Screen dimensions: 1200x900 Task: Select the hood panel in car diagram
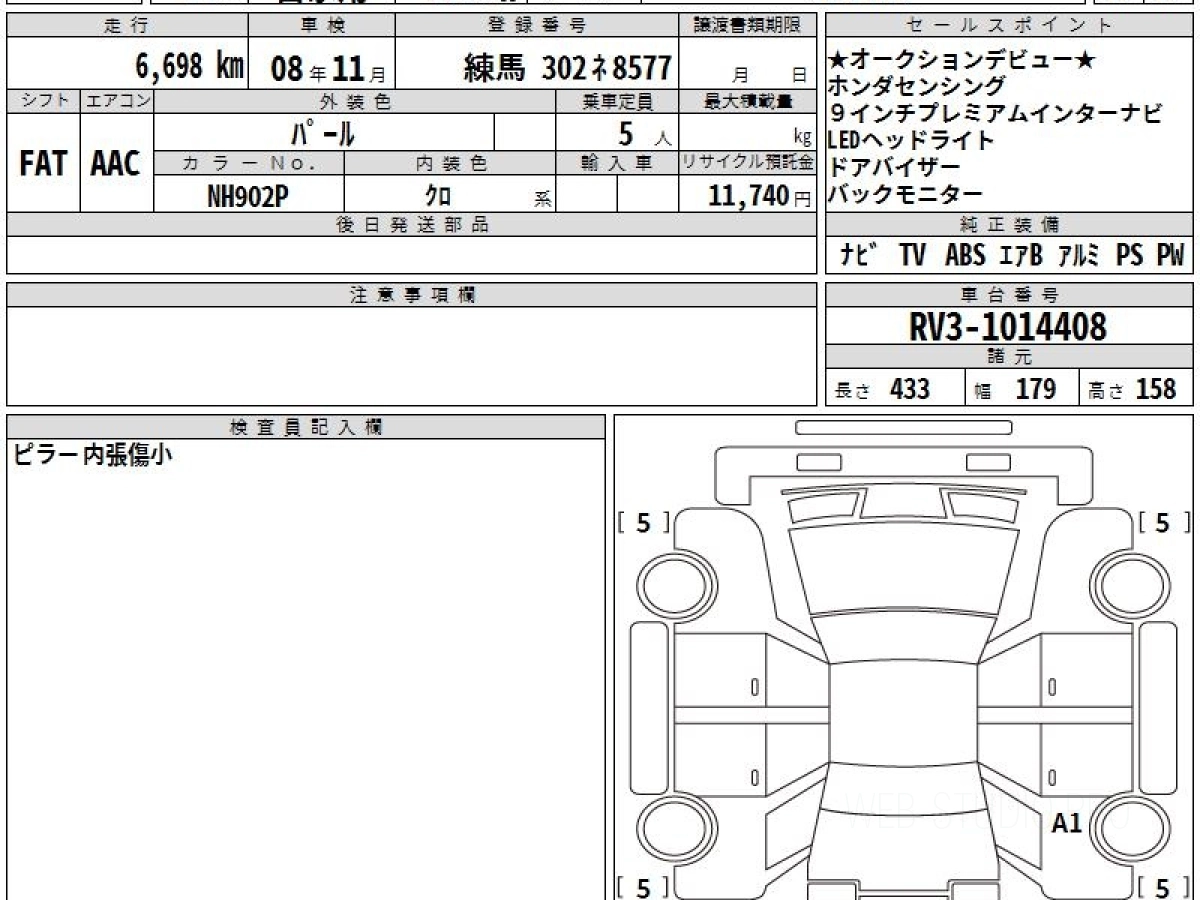[903, 569]
